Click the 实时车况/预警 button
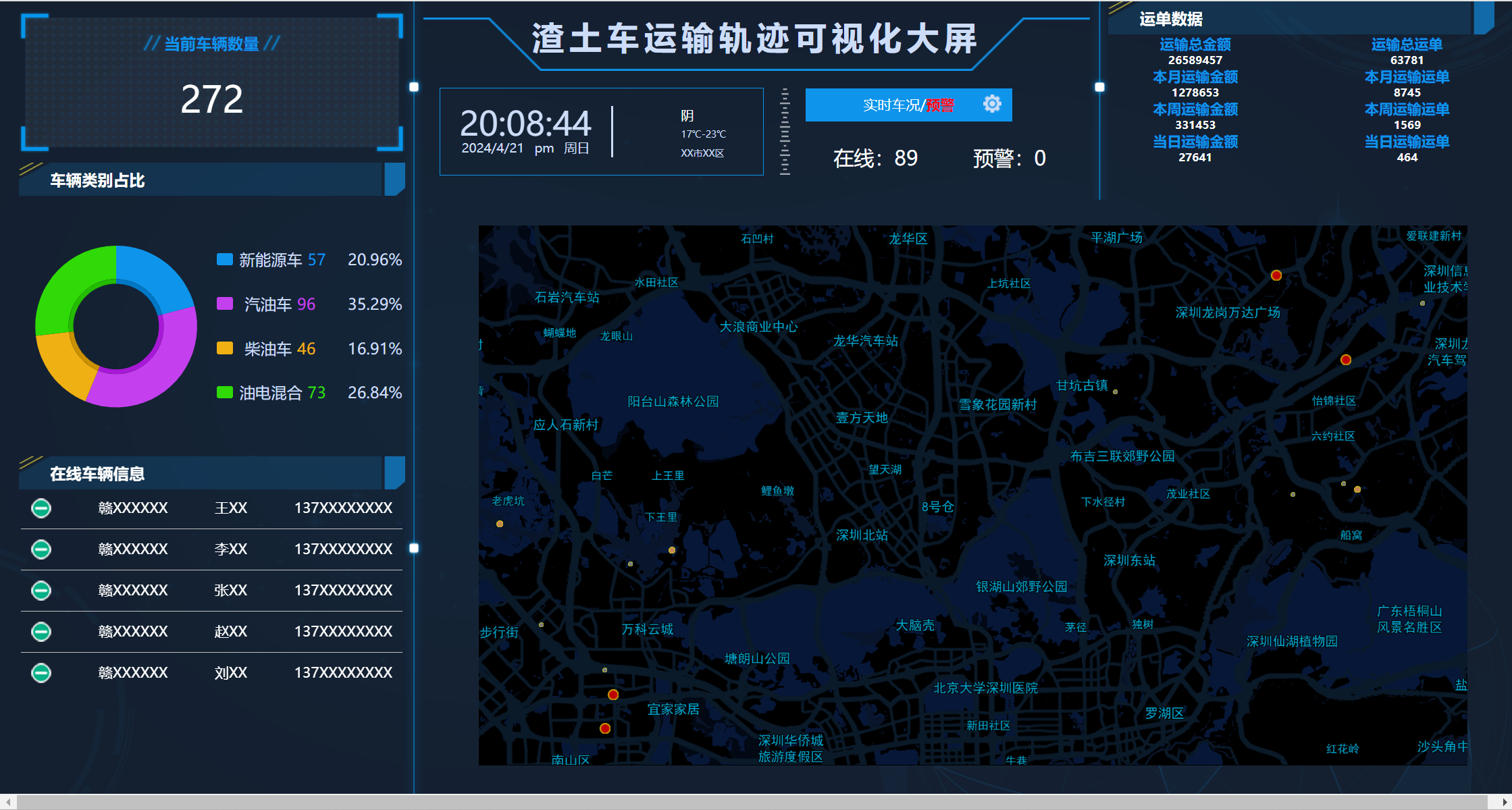This screenshot has width=1512, height=810. [908, 105]
